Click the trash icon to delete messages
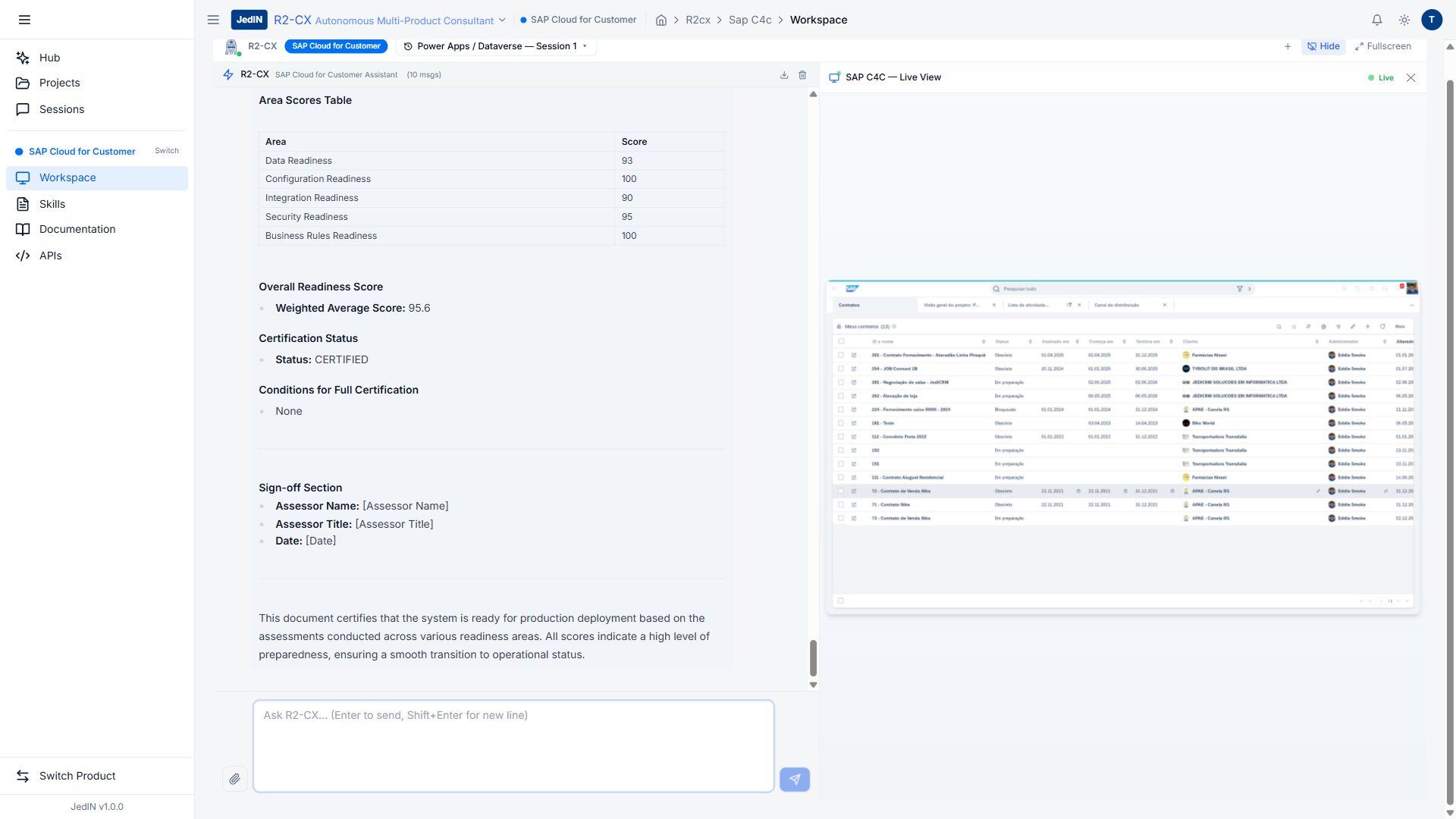Viewport: 1456px width, 819px height. [x=802, y=75]
